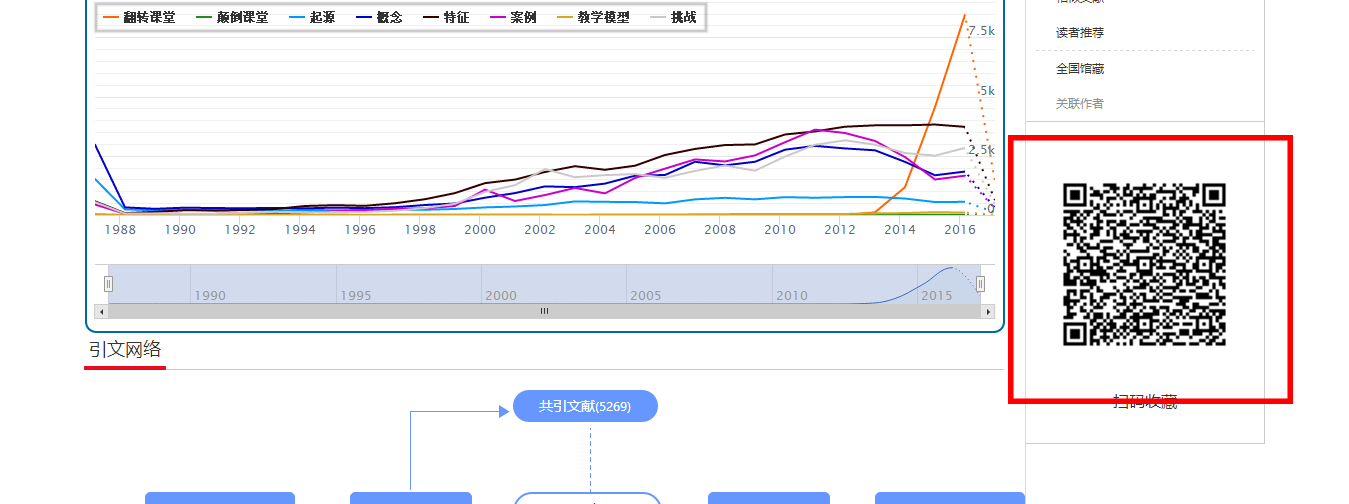Click the 2015 marker in the range navigator
Screen dimensions: 1349x504
point(937,296)
